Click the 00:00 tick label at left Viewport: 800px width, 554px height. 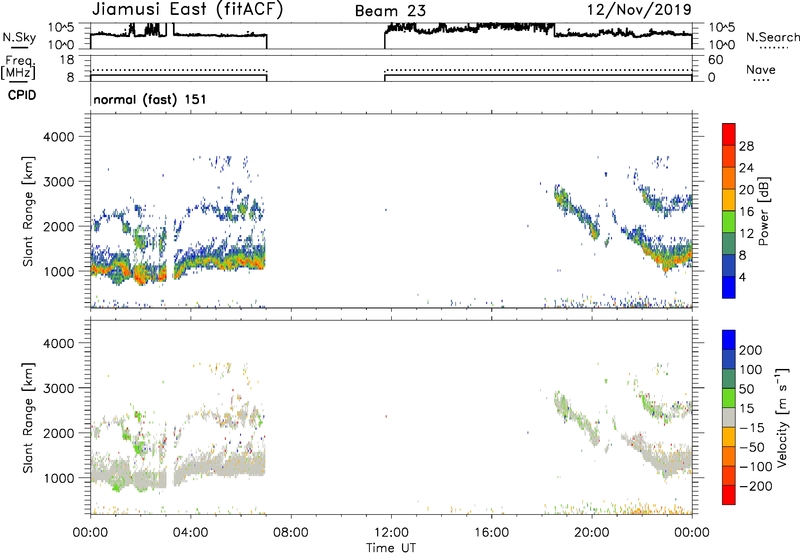[x=90, y=533]
